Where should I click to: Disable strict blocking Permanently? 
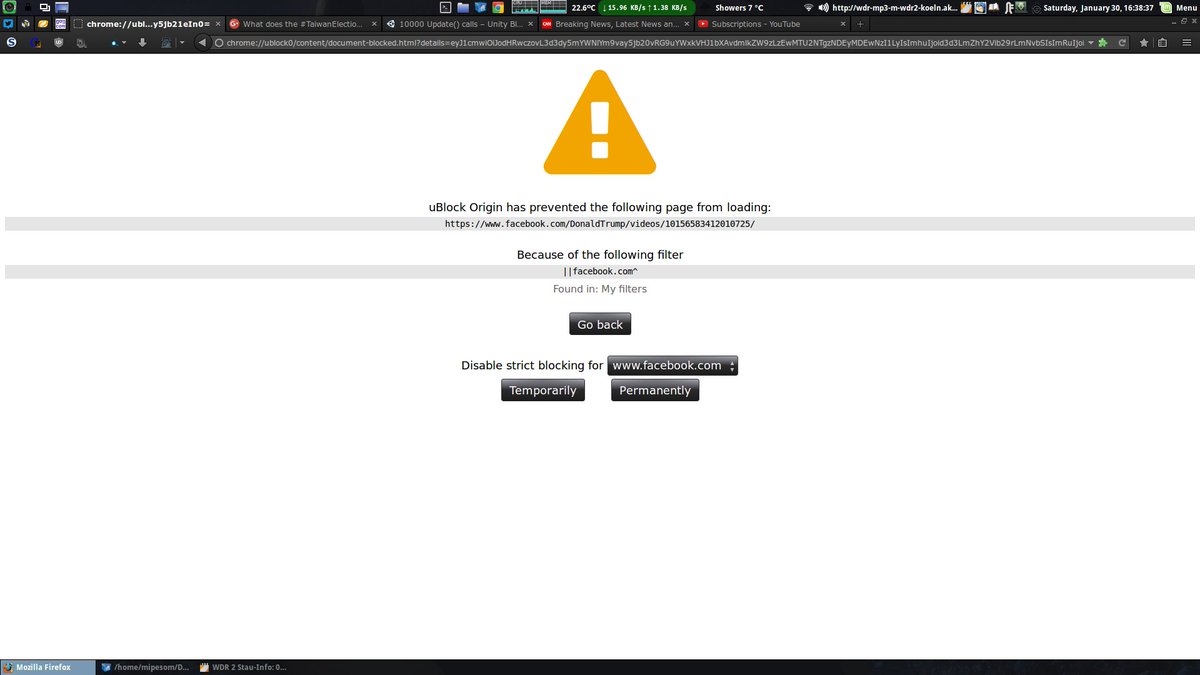click(655, 390)
